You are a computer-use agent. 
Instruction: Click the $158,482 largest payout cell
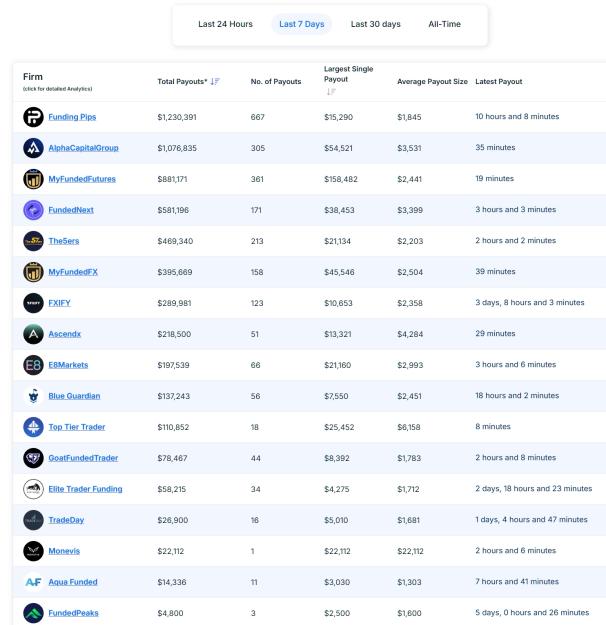[x=341, y=179]
